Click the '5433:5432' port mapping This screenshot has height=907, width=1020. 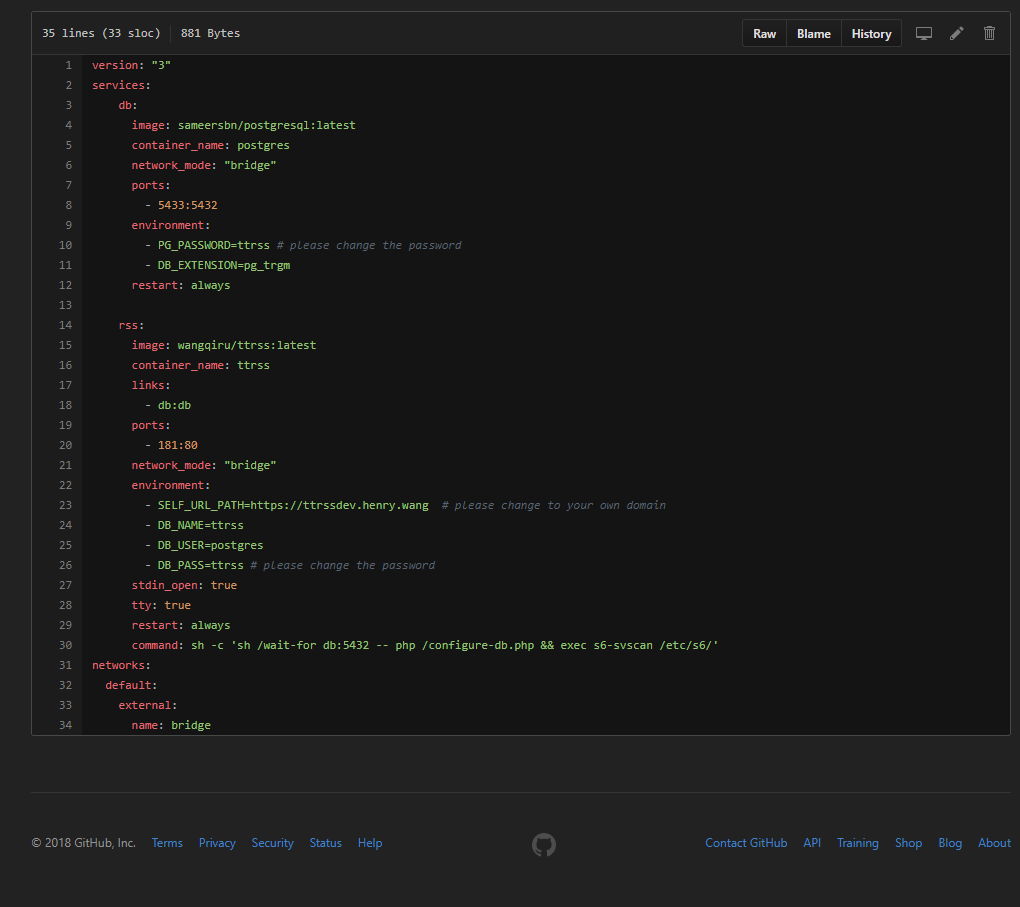(187, 205)
